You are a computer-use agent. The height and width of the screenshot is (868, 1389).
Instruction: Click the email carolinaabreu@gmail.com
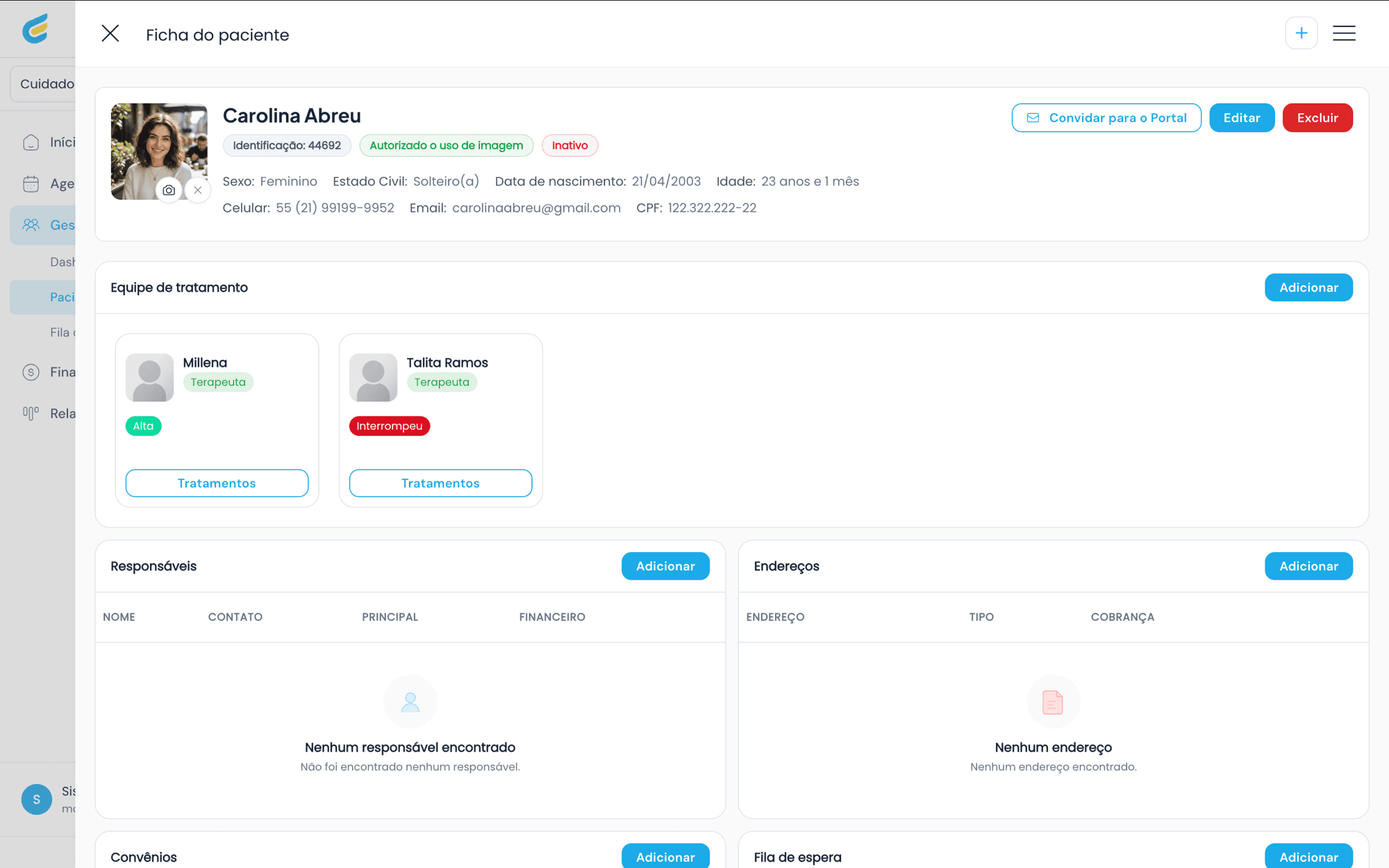click(536, 208)
